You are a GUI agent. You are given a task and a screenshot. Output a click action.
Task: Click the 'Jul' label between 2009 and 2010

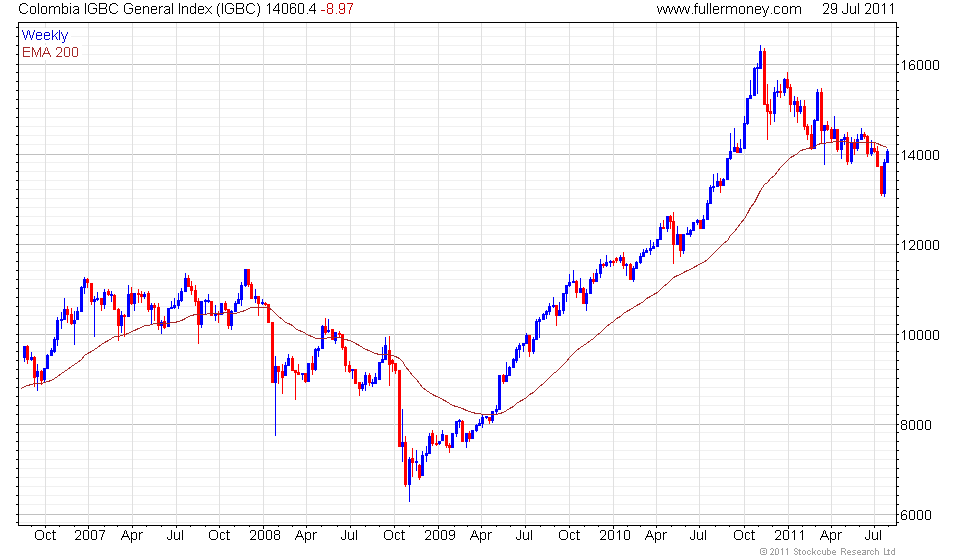click(524, 535)
